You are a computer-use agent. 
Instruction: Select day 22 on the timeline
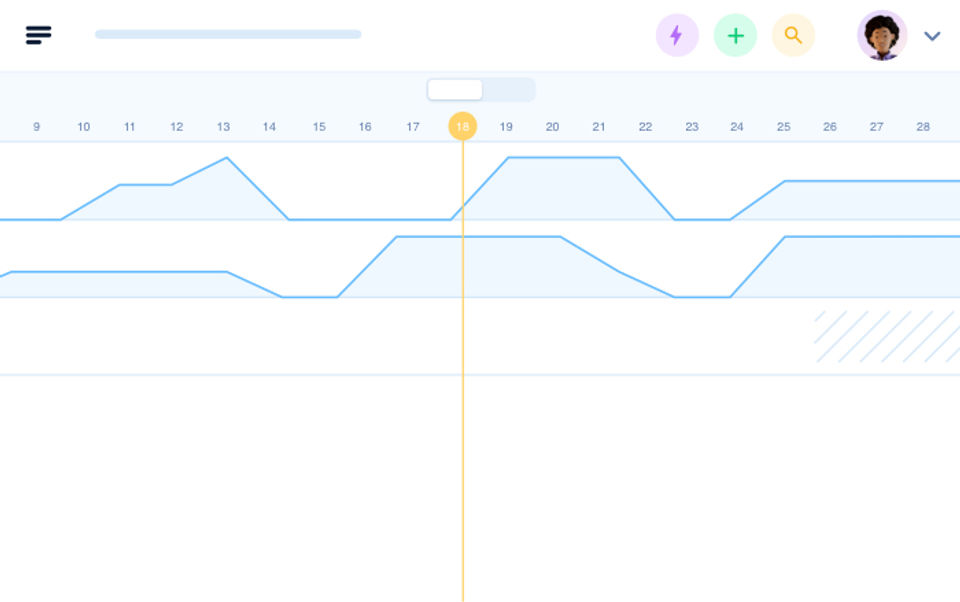pyautogui.click(x=645, y=127)
